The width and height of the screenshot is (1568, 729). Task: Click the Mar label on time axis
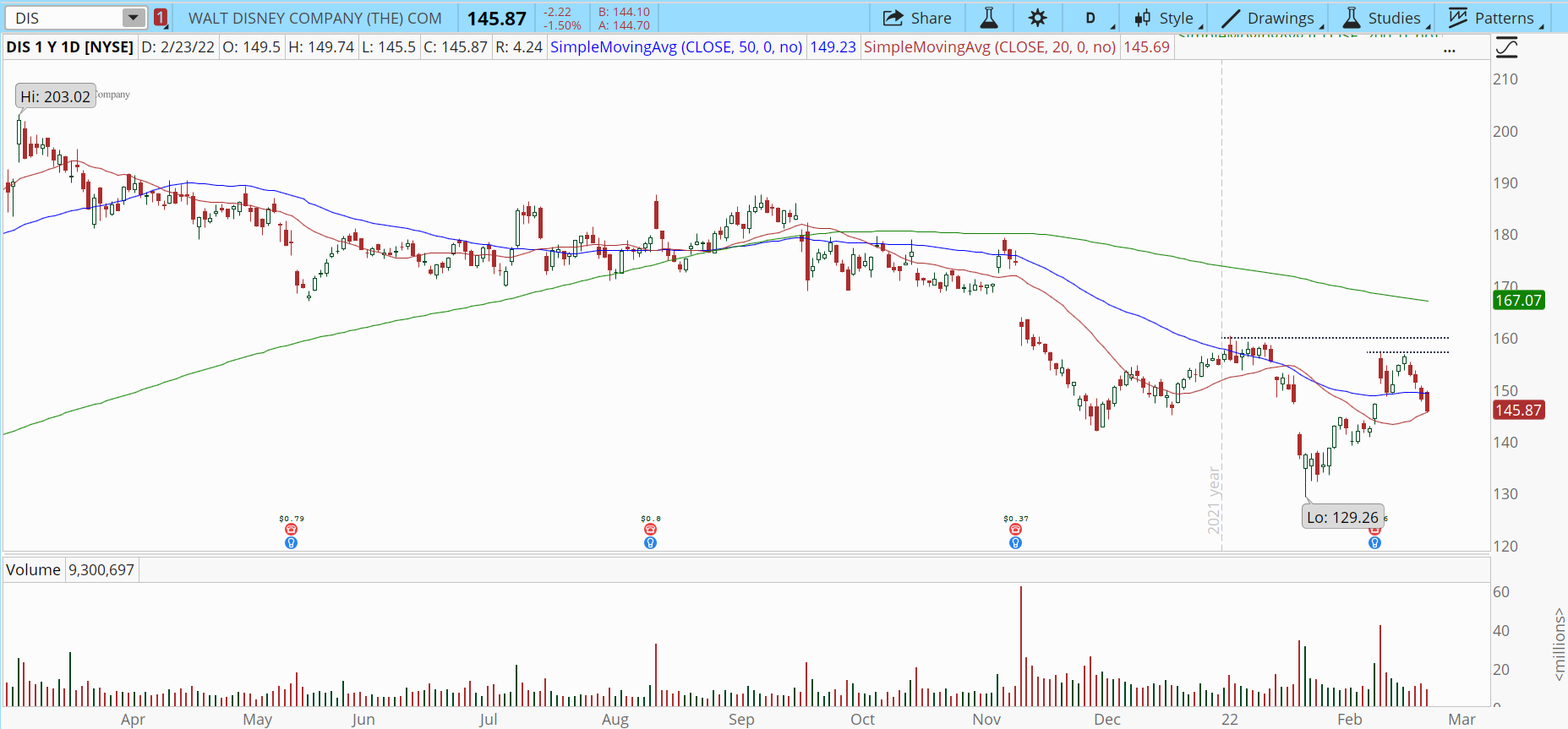(x=1461, y=719)
